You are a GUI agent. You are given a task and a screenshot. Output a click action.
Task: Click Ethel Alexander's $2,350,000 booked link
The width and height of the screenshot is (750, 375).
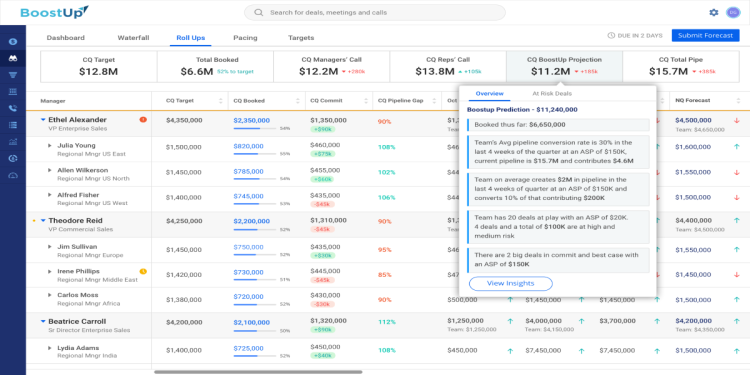pos(252,120)
